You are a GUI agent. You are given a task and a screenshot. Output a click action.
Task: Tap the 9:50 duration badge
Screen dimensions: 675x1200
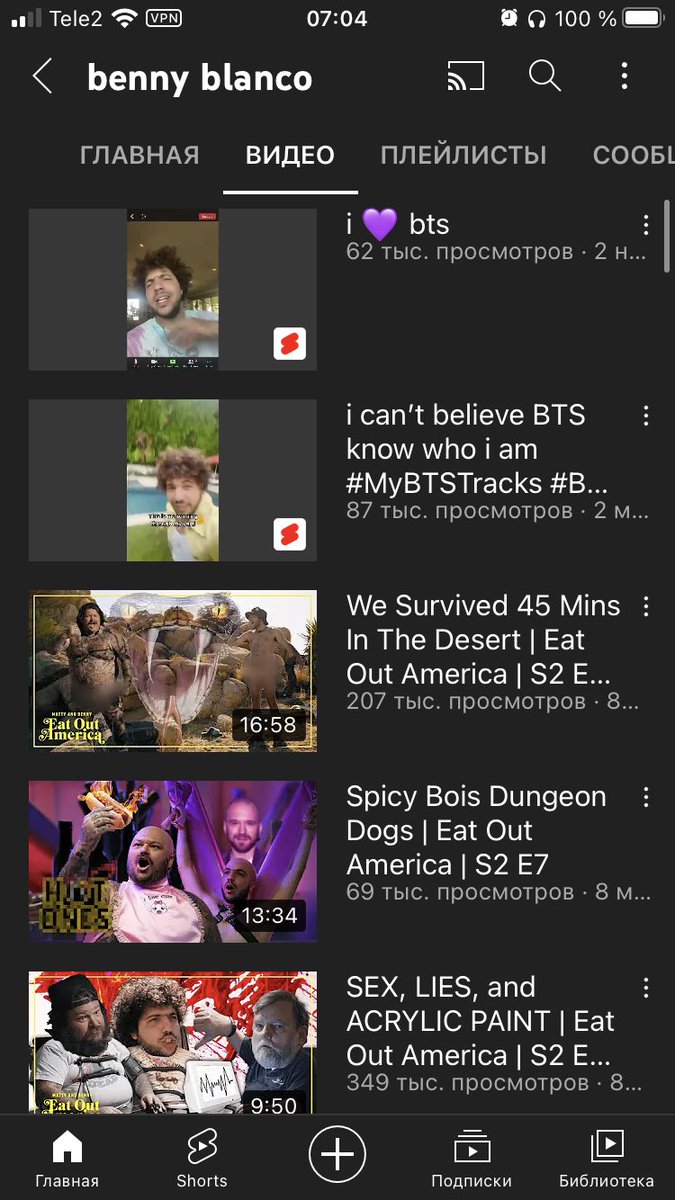click(x=274, y=1104)
